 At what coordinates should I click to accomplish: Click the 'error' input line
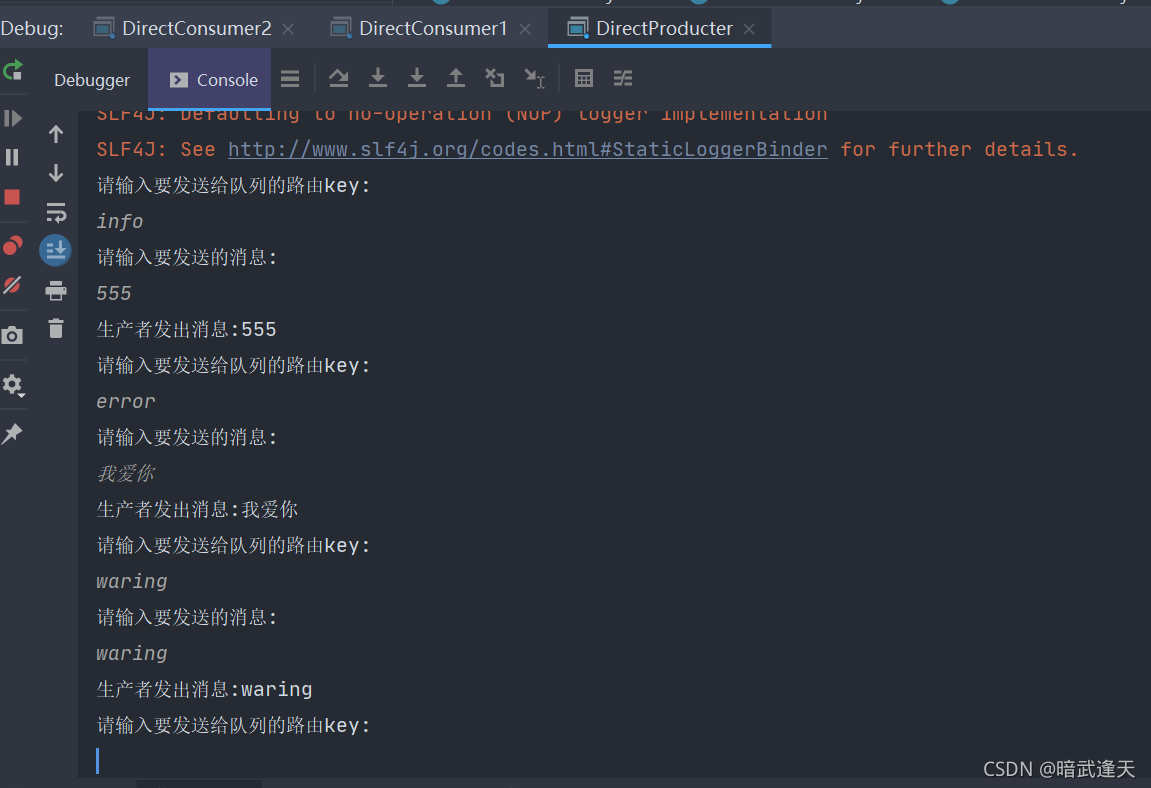pyautogui.click(x=126, y=401)
